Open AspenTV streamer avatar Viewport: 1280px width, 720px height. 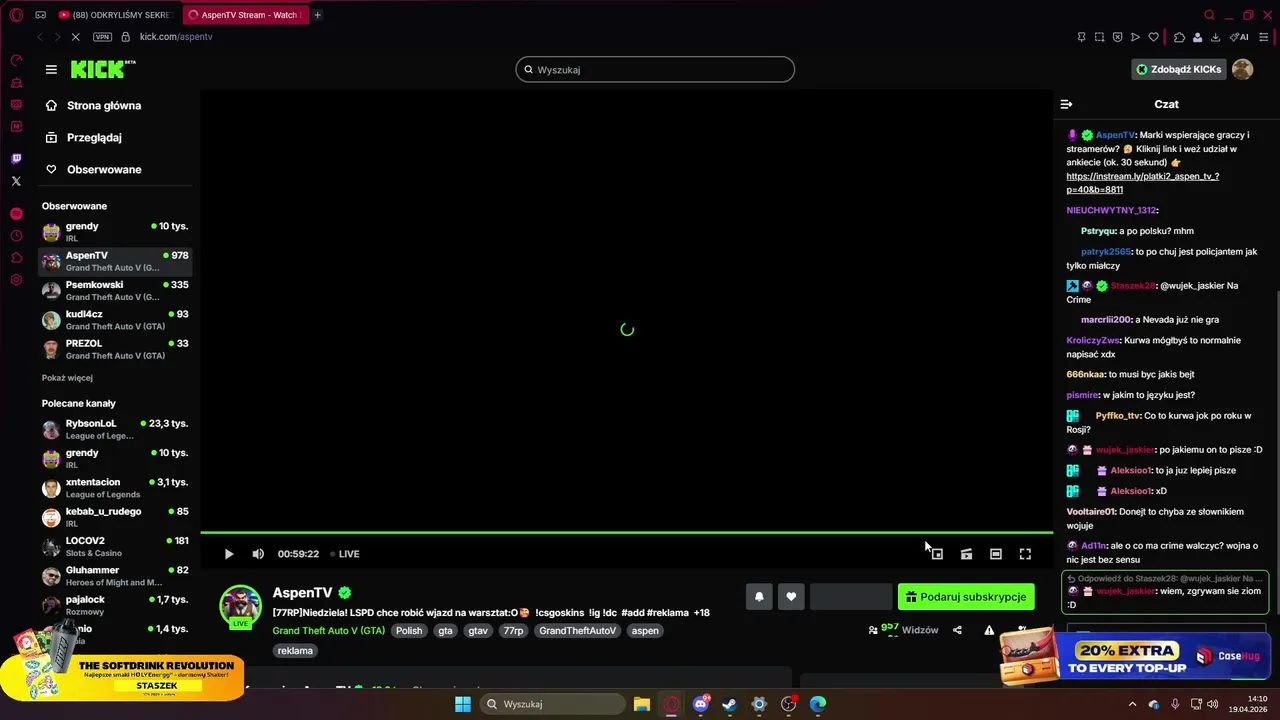pyautogui.click(x=241, y=606)
